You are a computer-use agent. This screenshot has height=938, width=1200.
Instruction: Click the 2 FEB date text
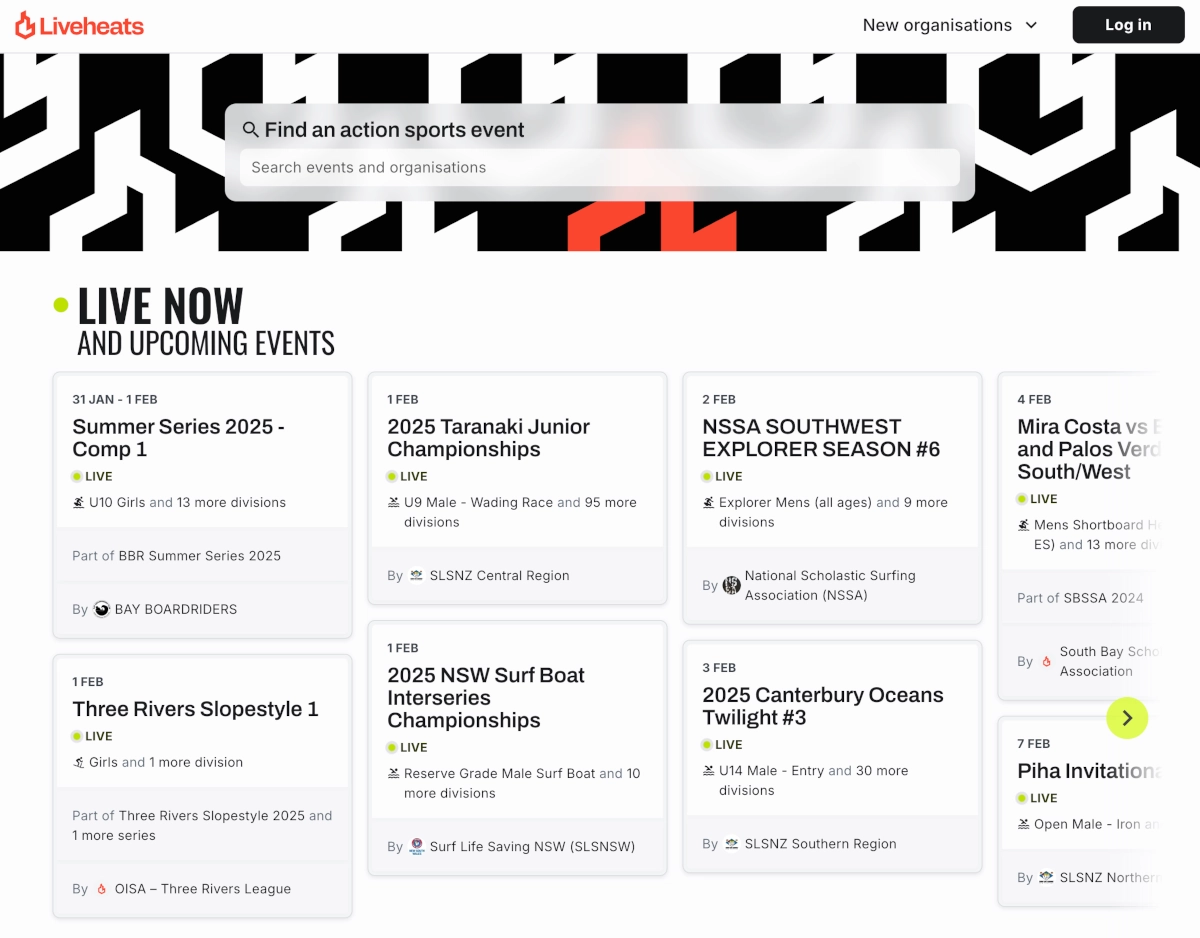[x=719, y=400]
